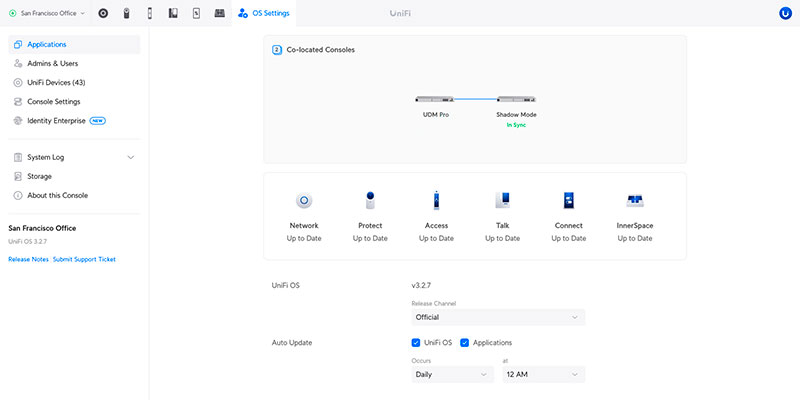
Task: Open the Access app from the top bar
Action: click(149, 13)
